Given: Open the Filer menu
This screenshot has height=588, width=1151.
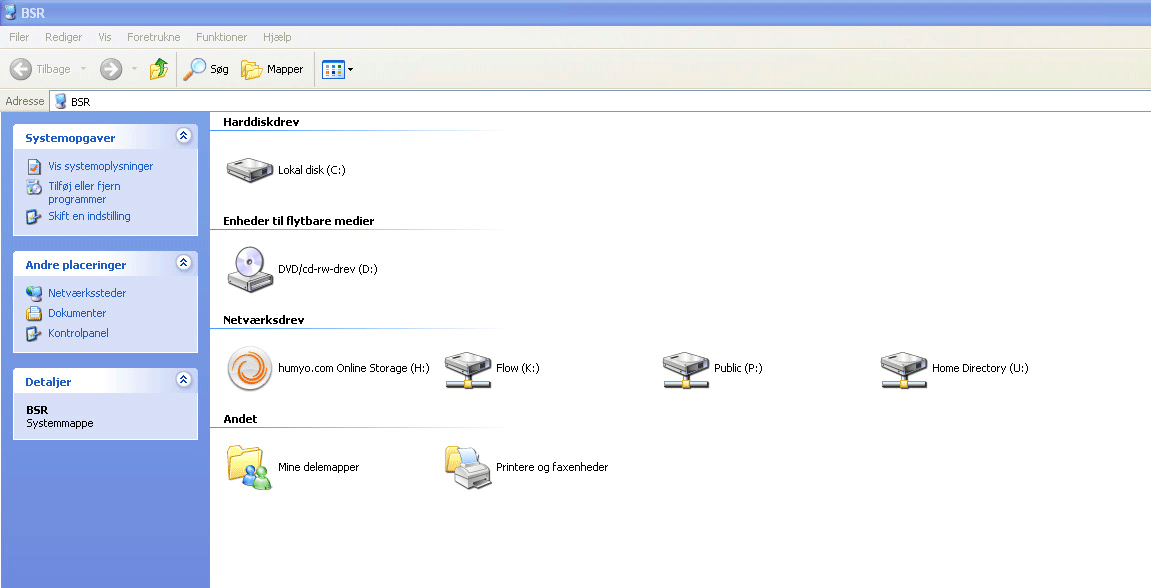Looking at the screenshot, I should (x=19, y=37).
